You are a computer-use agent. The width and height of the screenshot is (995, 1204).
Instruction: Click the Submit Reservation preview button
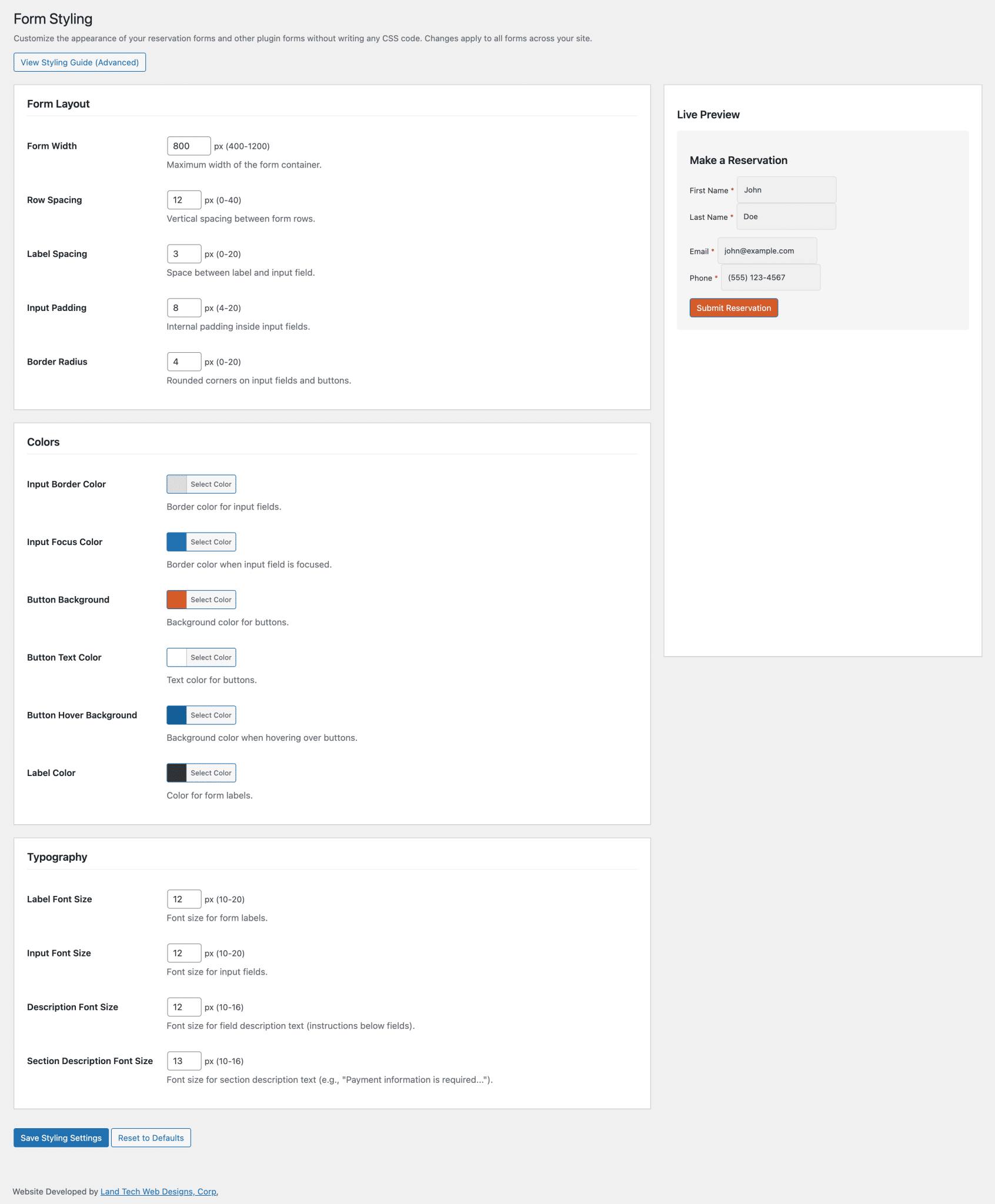click(733, 307)
